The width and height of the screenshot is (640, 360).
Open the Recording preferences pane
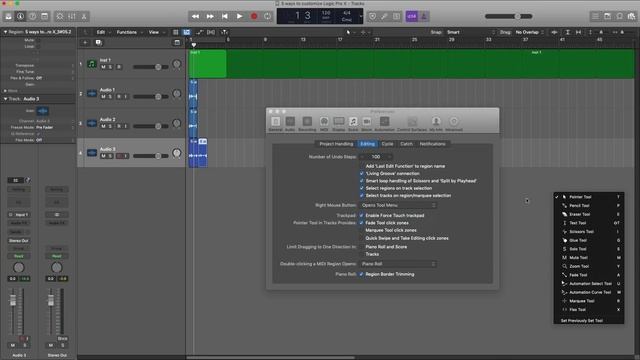307,123
